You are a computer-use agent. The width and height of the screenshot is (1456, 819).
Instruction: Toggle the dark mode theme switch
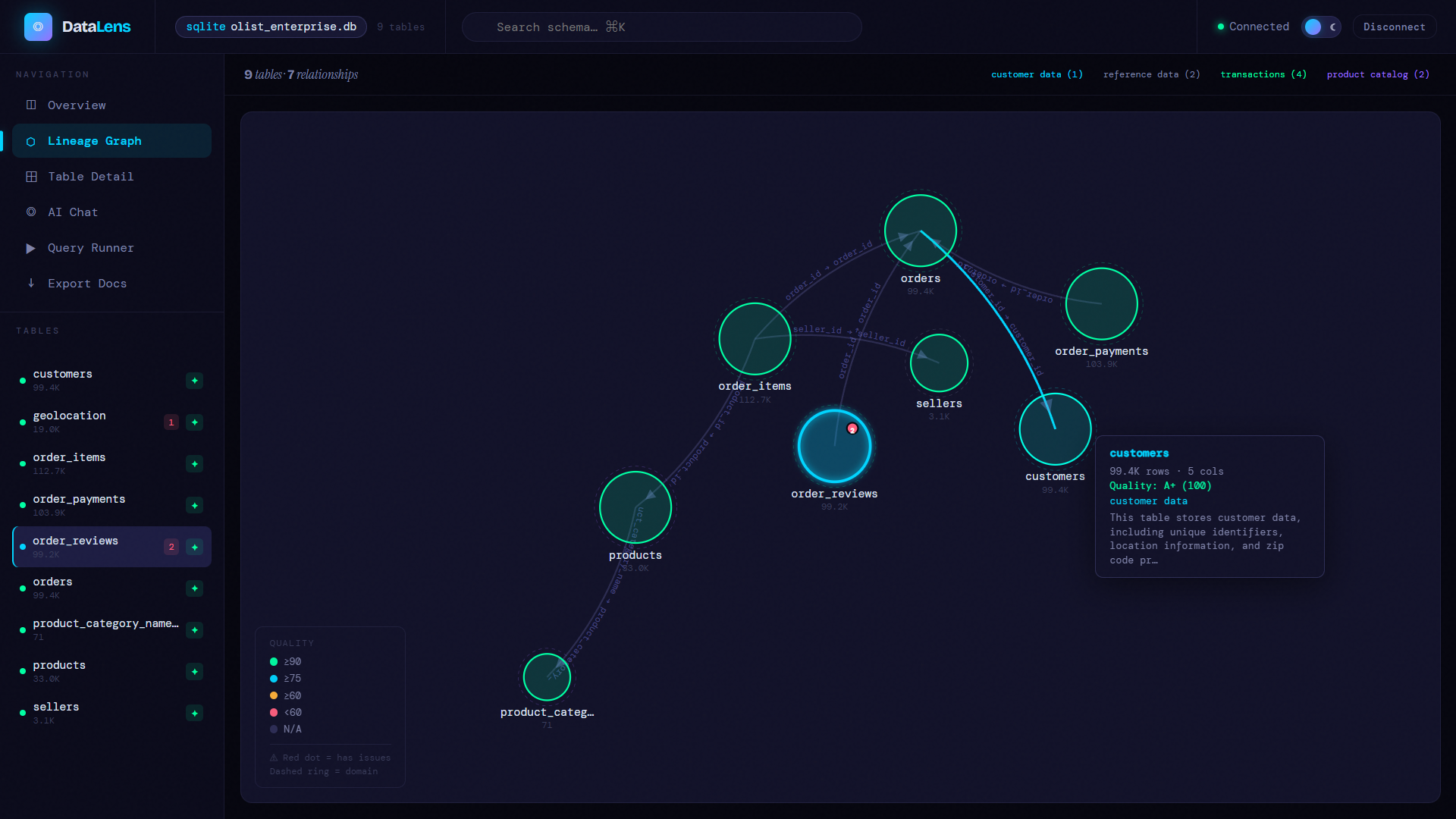(x=1321, y=27)
